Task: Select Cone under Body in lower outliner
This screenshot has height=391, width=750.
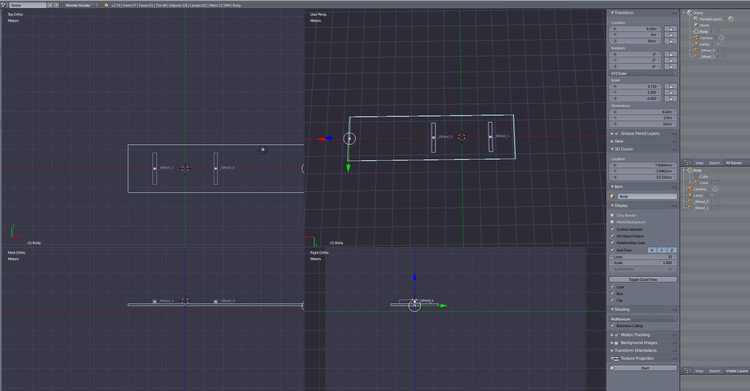Action: (x=704, y=183)
